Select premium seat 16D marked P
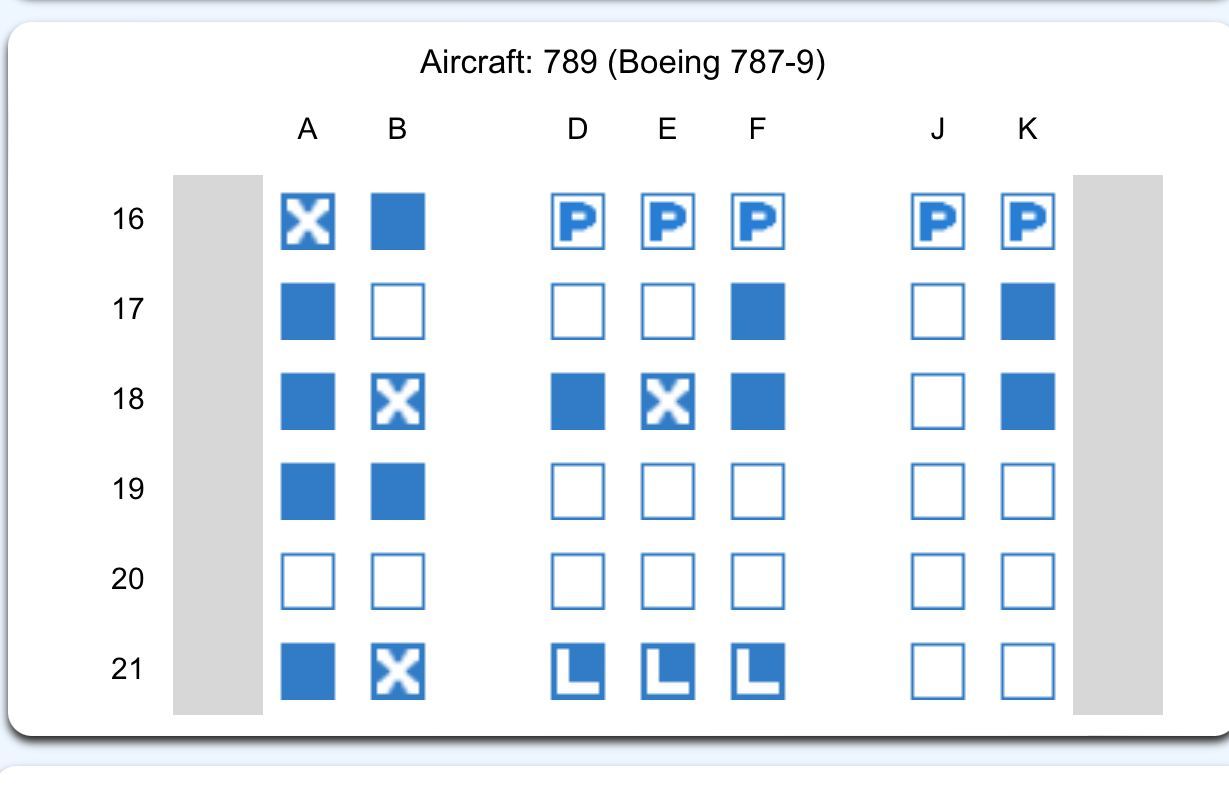 [x=577, y=221]
